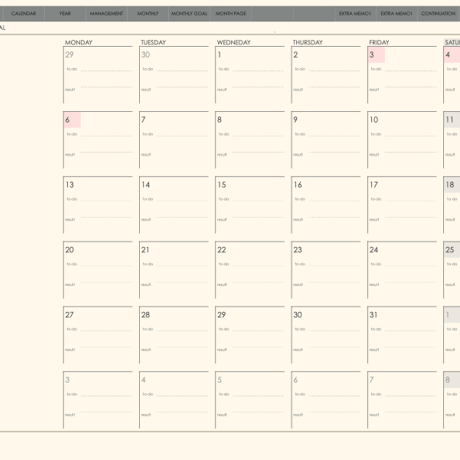460x460 pixels.
Task: Click the to-do line under day 13
Action: point(107,201)
